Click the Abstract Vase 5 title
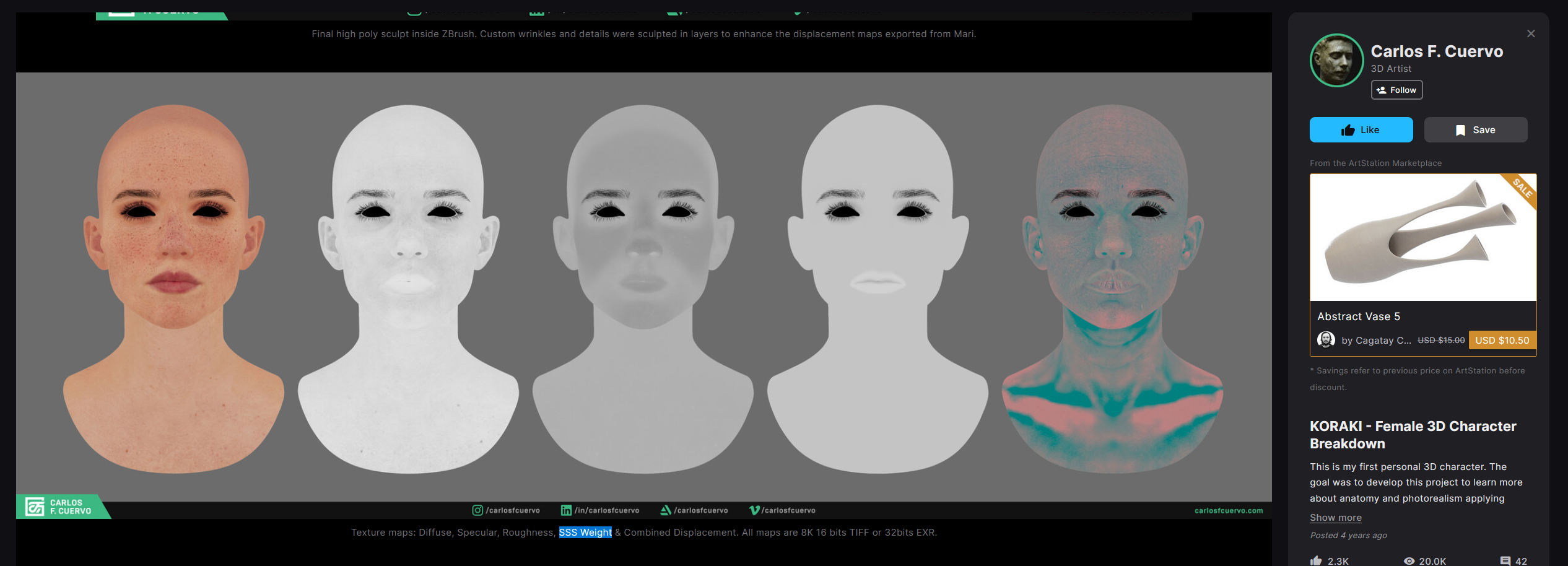This screenshot has width=1568, height=566. click(1359, 316)
